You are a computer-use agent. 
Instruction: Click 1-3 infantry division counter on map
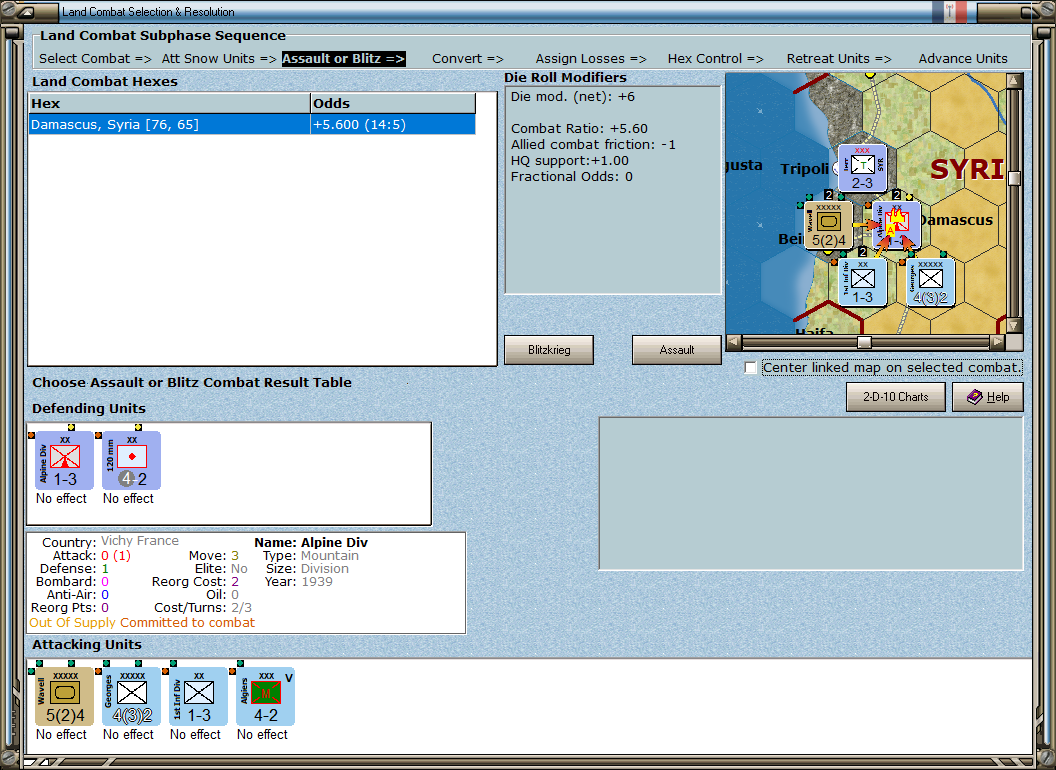tap(862, 283)
